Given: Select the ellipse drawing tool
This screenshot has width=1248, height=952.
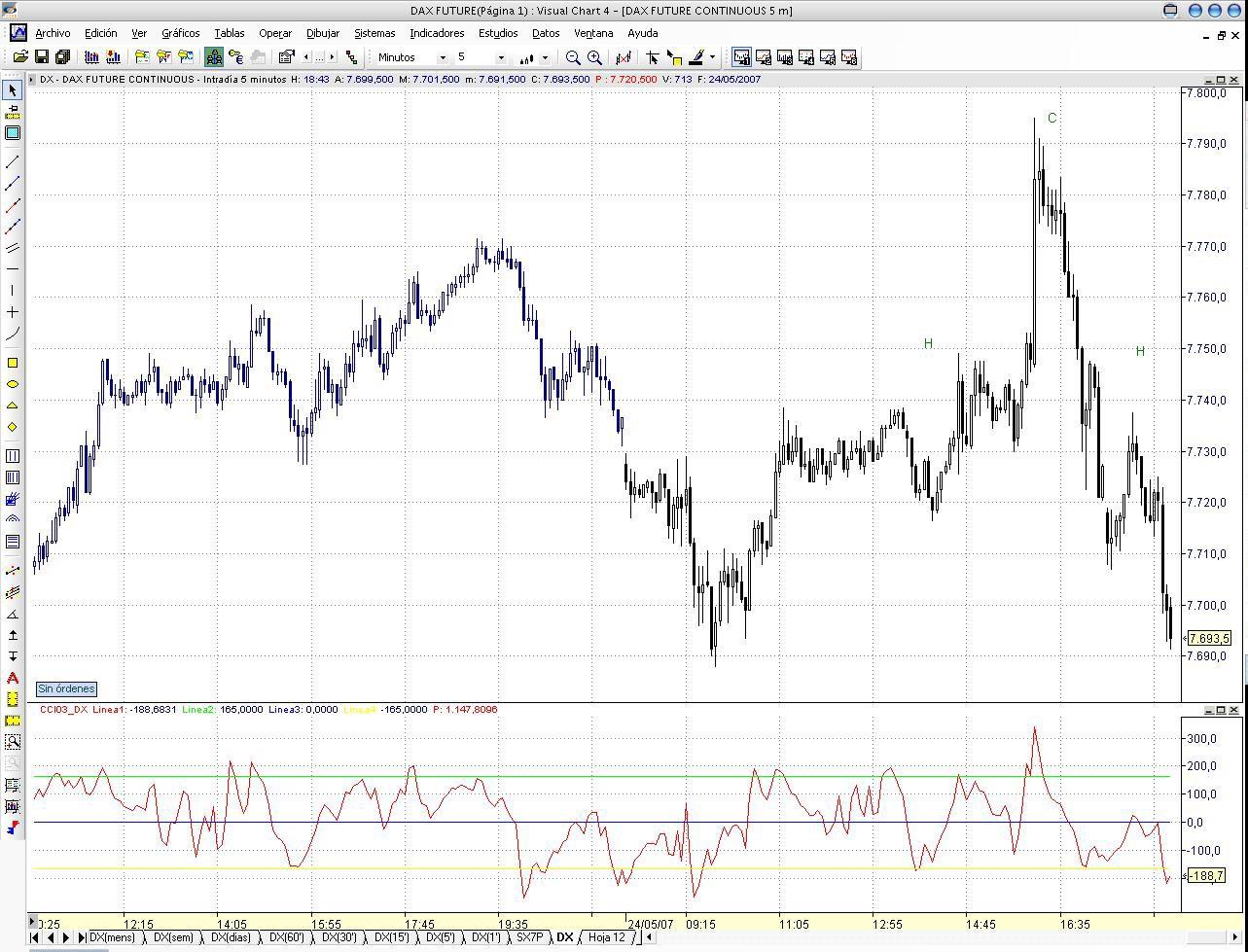Looking at the screenshot, I should pos(13,384).
